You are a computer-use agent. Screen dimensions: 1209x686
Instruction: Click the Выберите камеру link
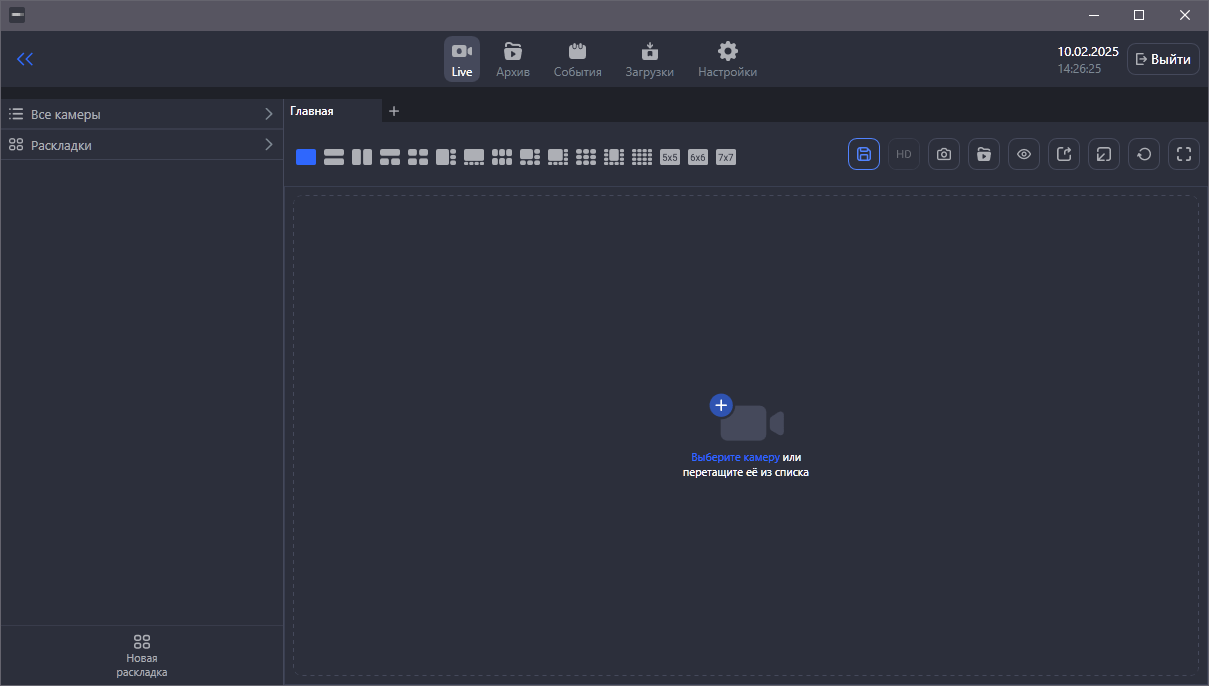[x=735, y=457]
